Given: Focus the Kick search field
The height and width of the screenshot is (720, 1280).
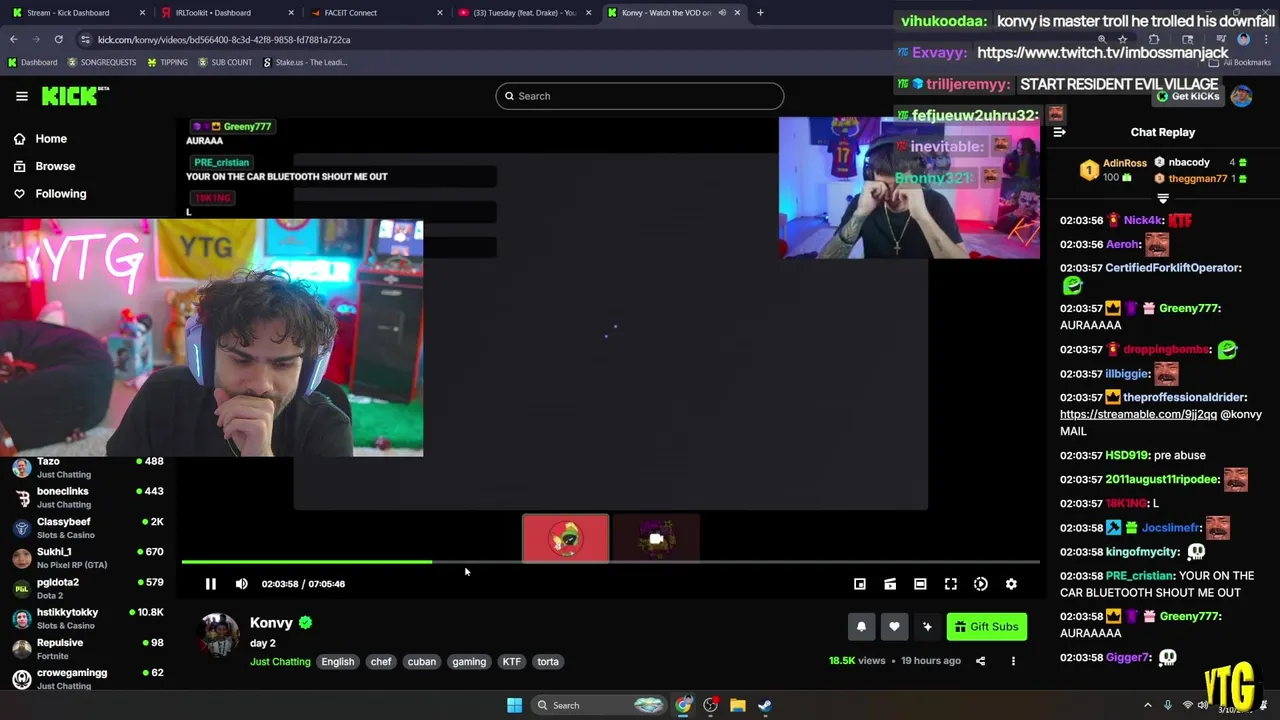Looking at the screenshot, I should (x=640, y=96).
